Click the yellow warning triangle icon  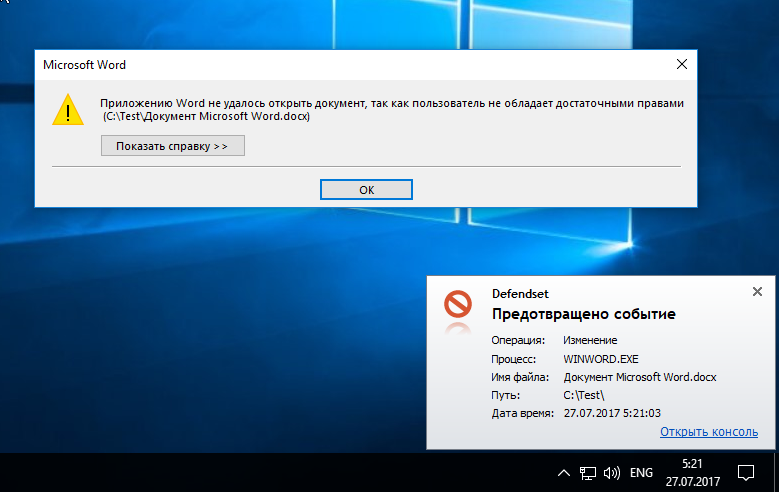(x=68, y=109)
